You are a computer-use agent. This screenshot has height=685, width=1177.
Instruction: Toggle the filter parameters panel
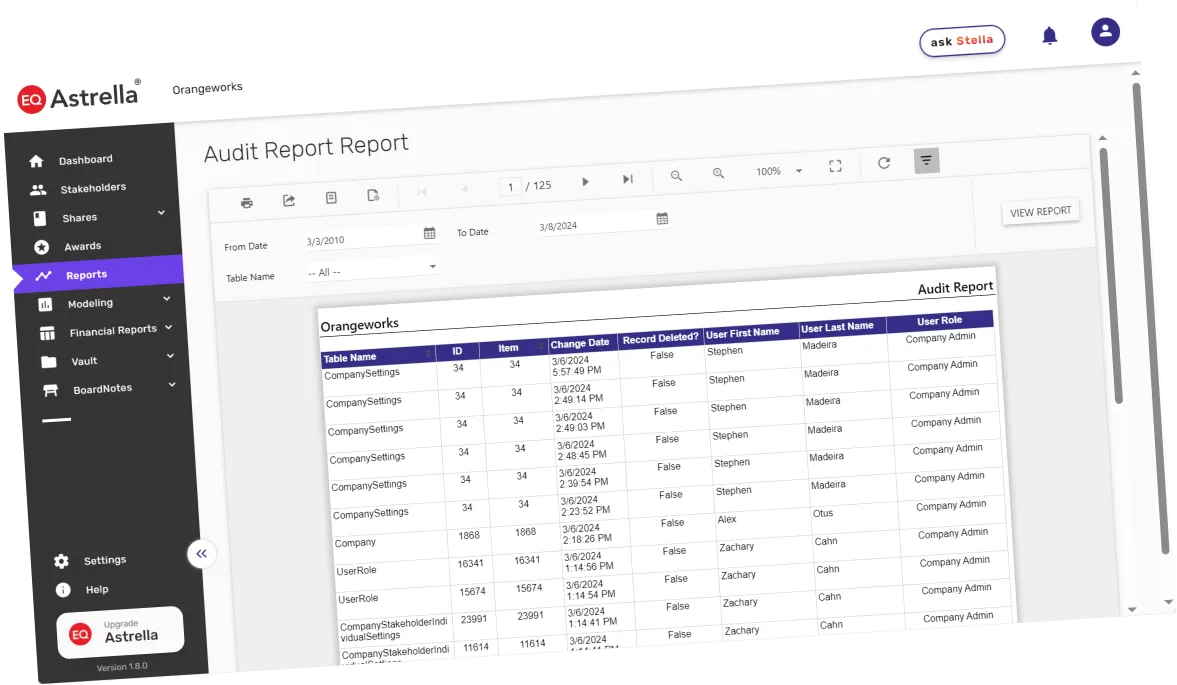(926, 160)
